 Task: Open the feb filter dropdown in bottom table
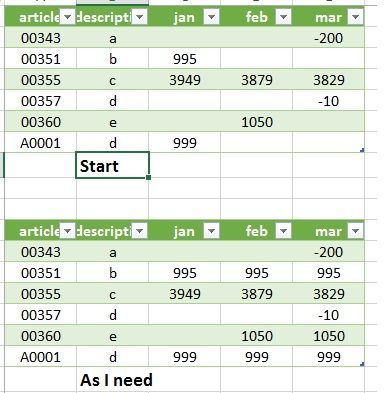tap(283, 231)
